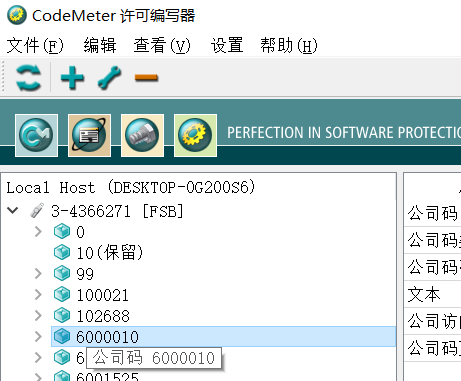461x381 pixels.
Task: Click the cube icon for 6000010
Action: (62, 336)
